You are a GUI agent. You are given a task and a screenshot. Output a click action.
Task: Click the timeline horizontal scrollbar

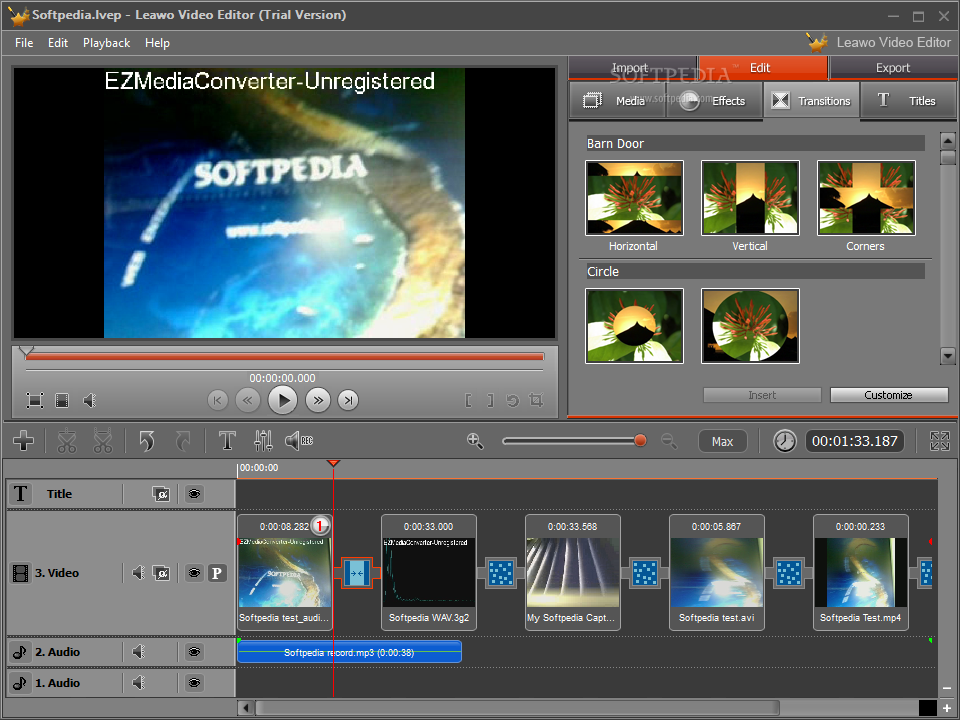pyautogui.click(x=518, y=708)
